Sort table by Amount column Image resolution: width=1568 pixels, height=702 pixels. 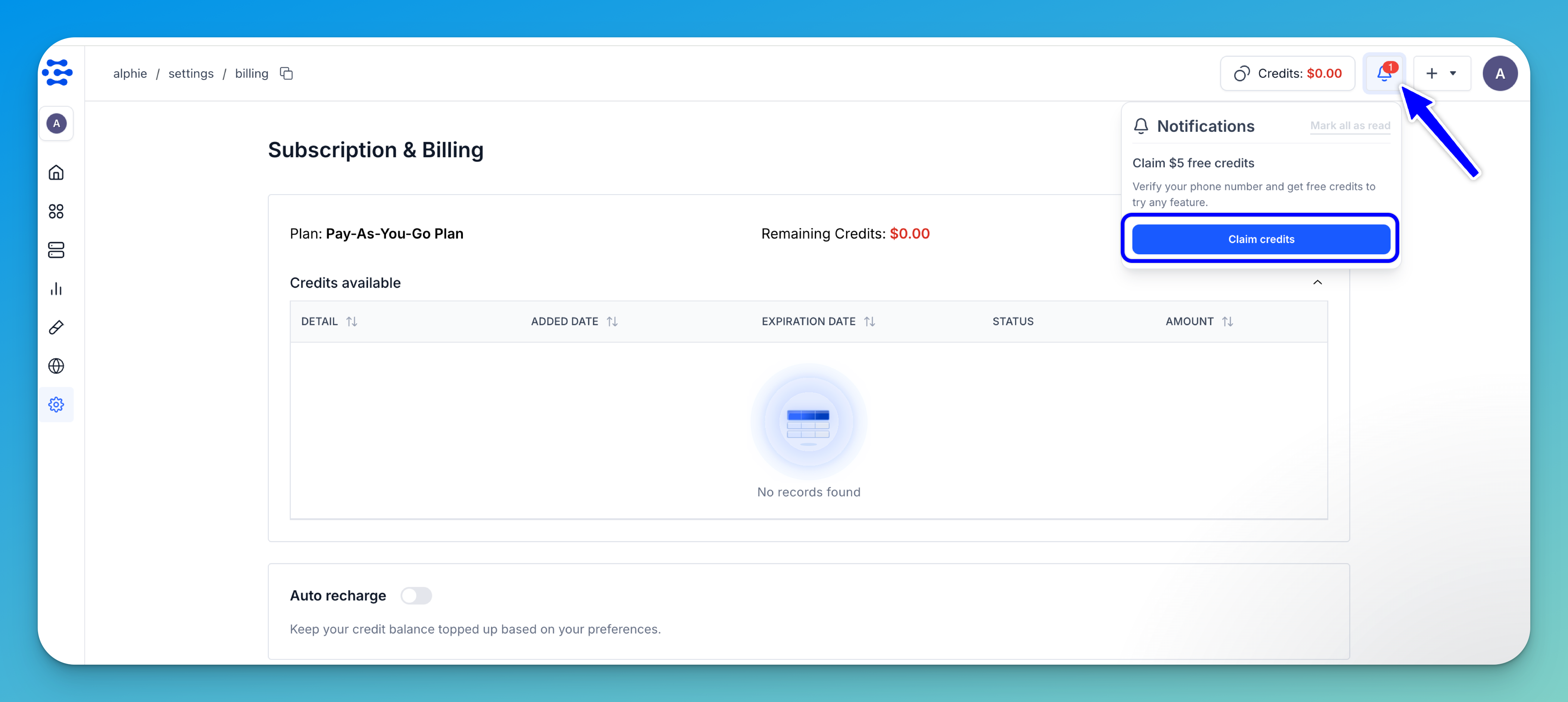click(1227, 322)
